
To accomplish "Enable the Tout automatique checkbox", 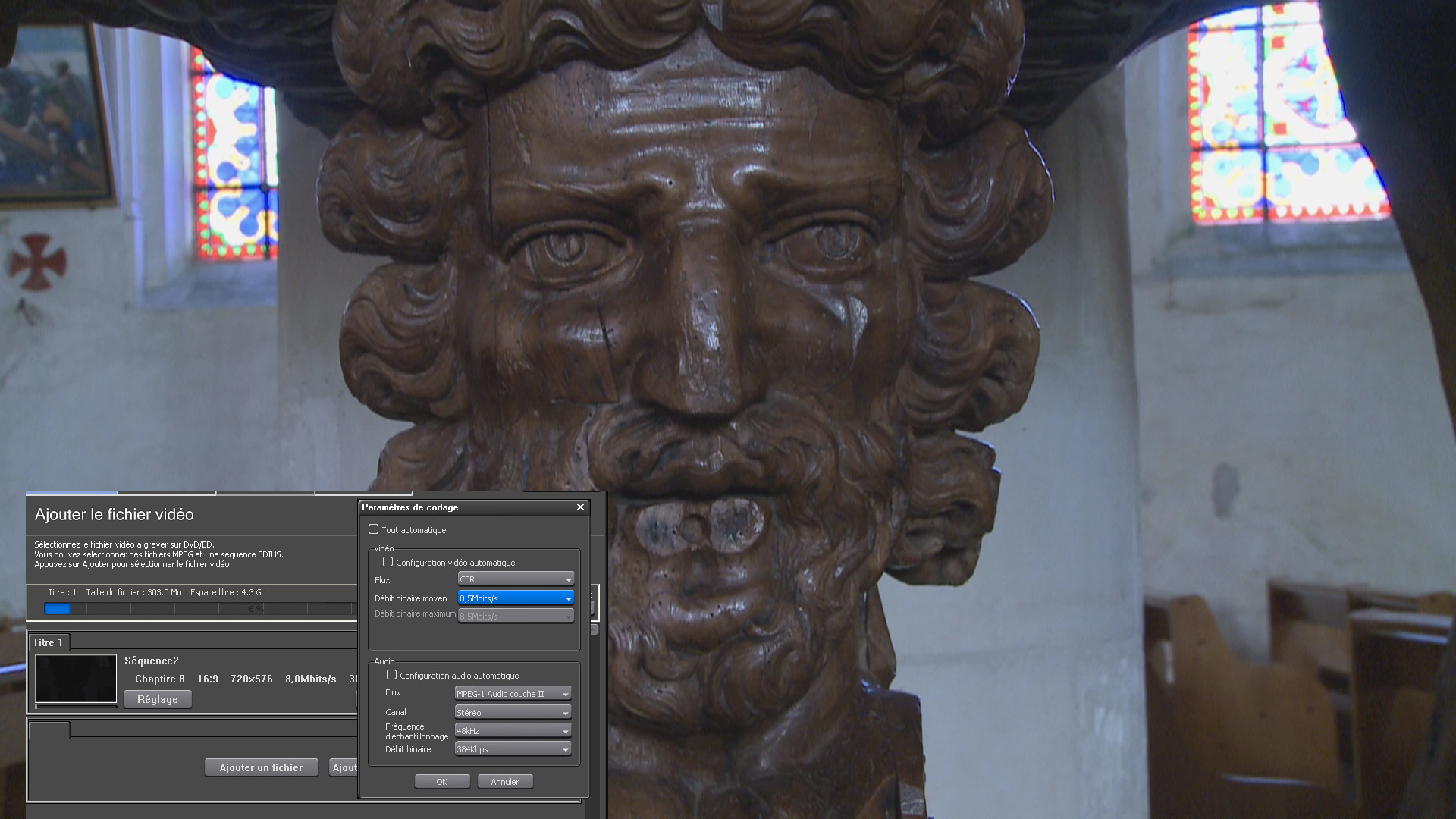I will (x=373, y=529).
